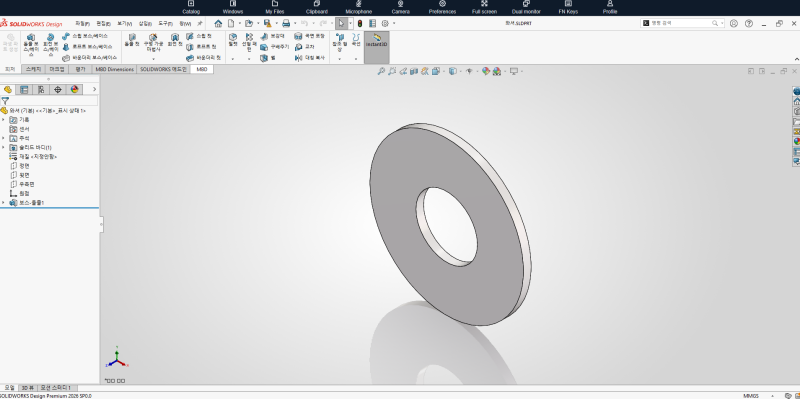Select the 재질 <지정안함> tree item
This screenshot has width=800, height=399.
34,157
